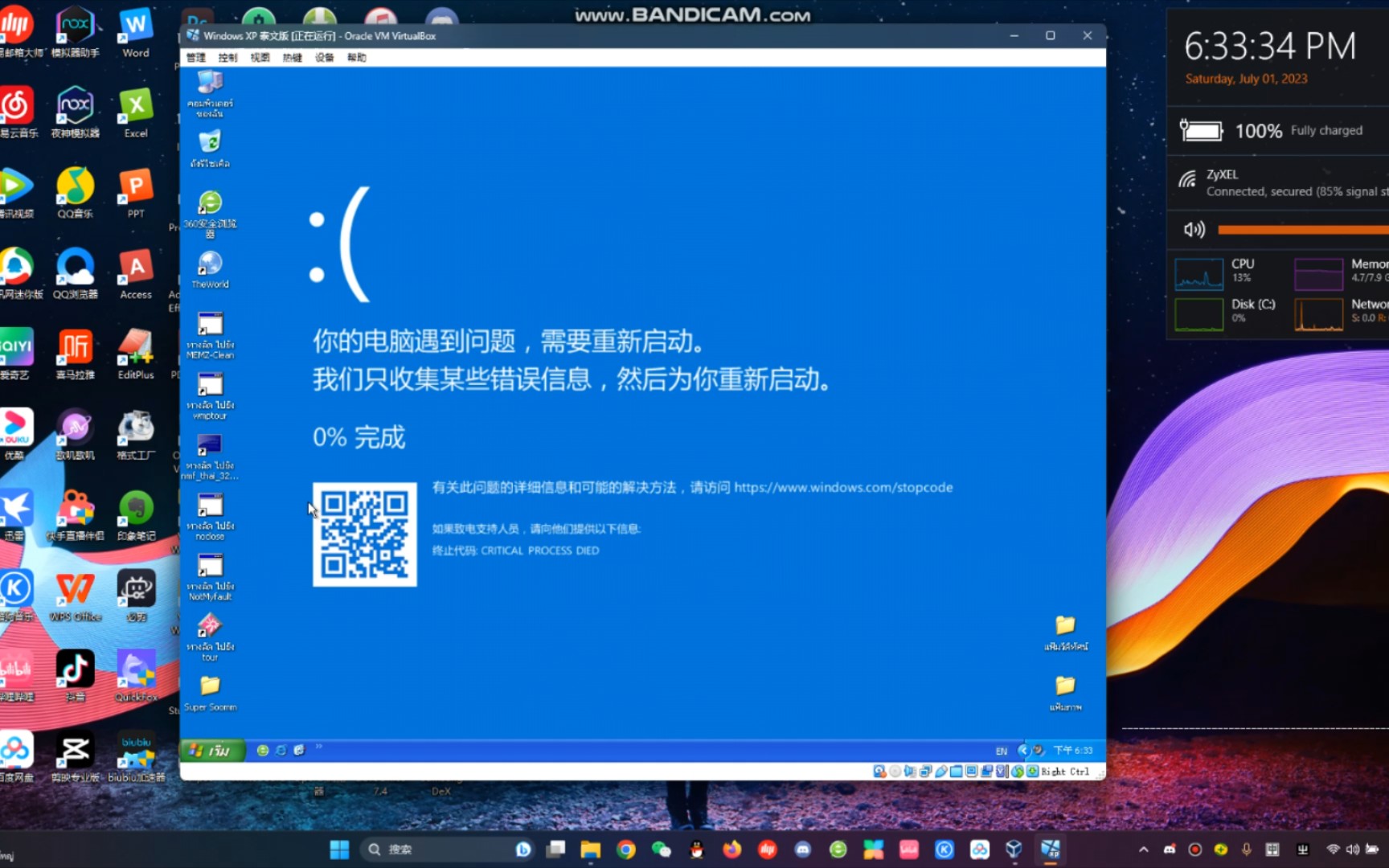Open QQ浏览器 shortcut on host desktop
The height and width of the screenshot is (868, 1389).
click(75, 275)
